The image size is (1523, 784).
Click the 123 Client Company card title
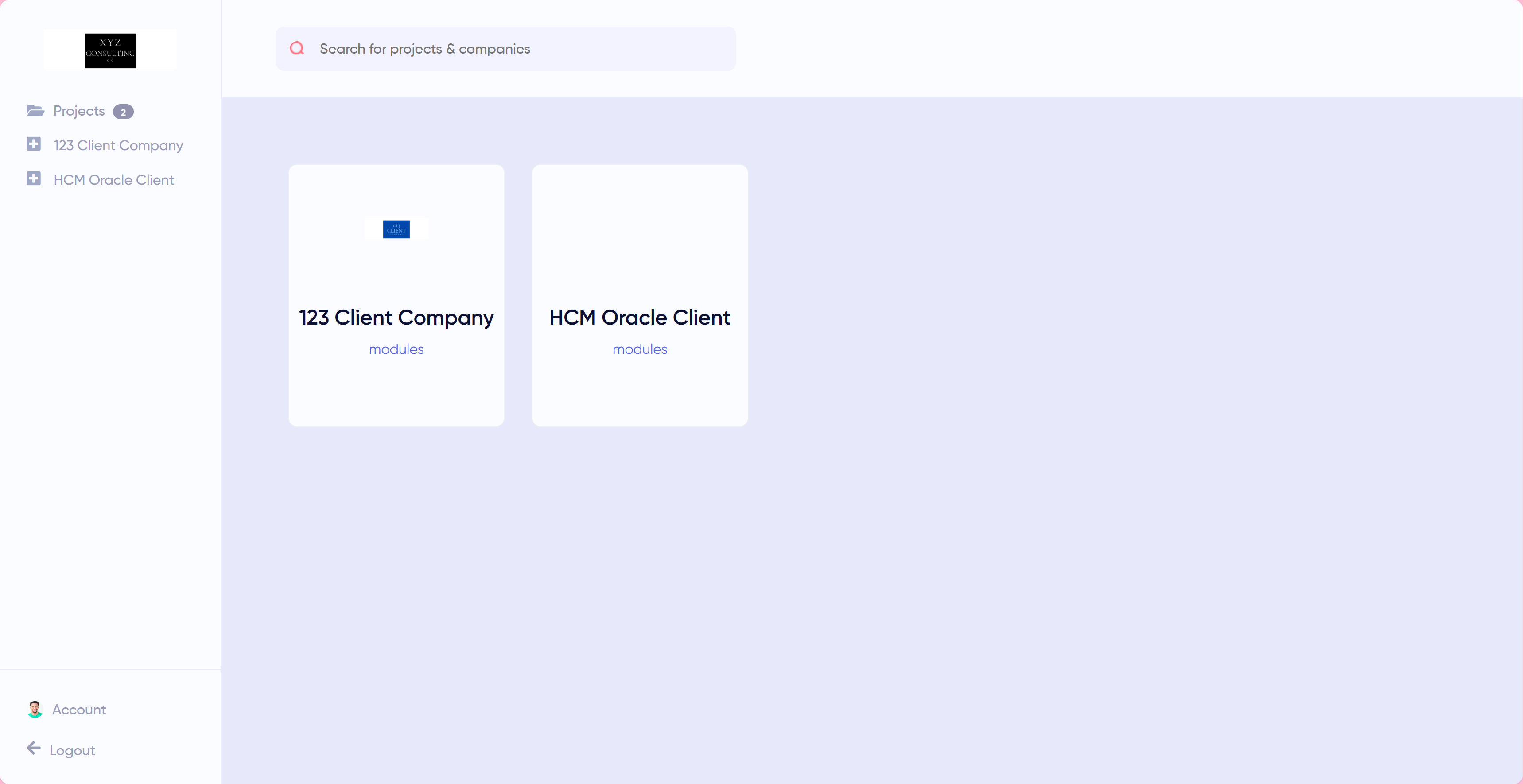396,318
